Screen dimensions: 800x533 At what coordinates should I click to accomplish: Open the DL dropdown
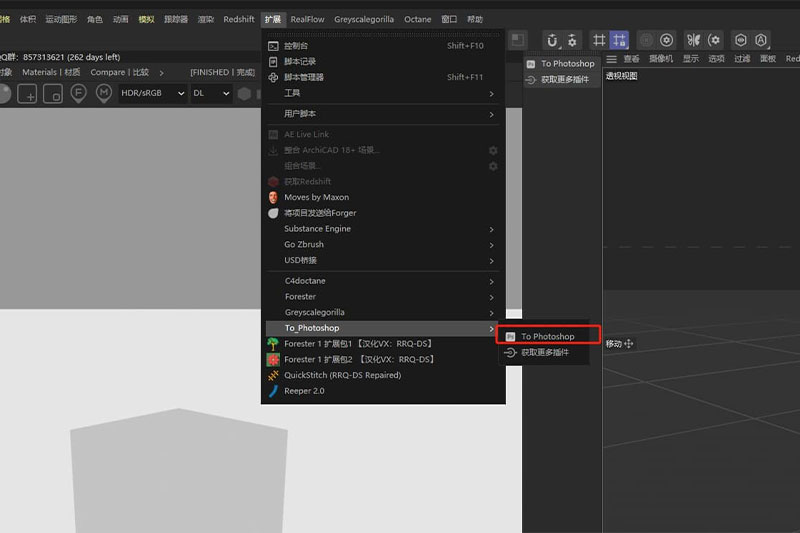click(211, 93)
